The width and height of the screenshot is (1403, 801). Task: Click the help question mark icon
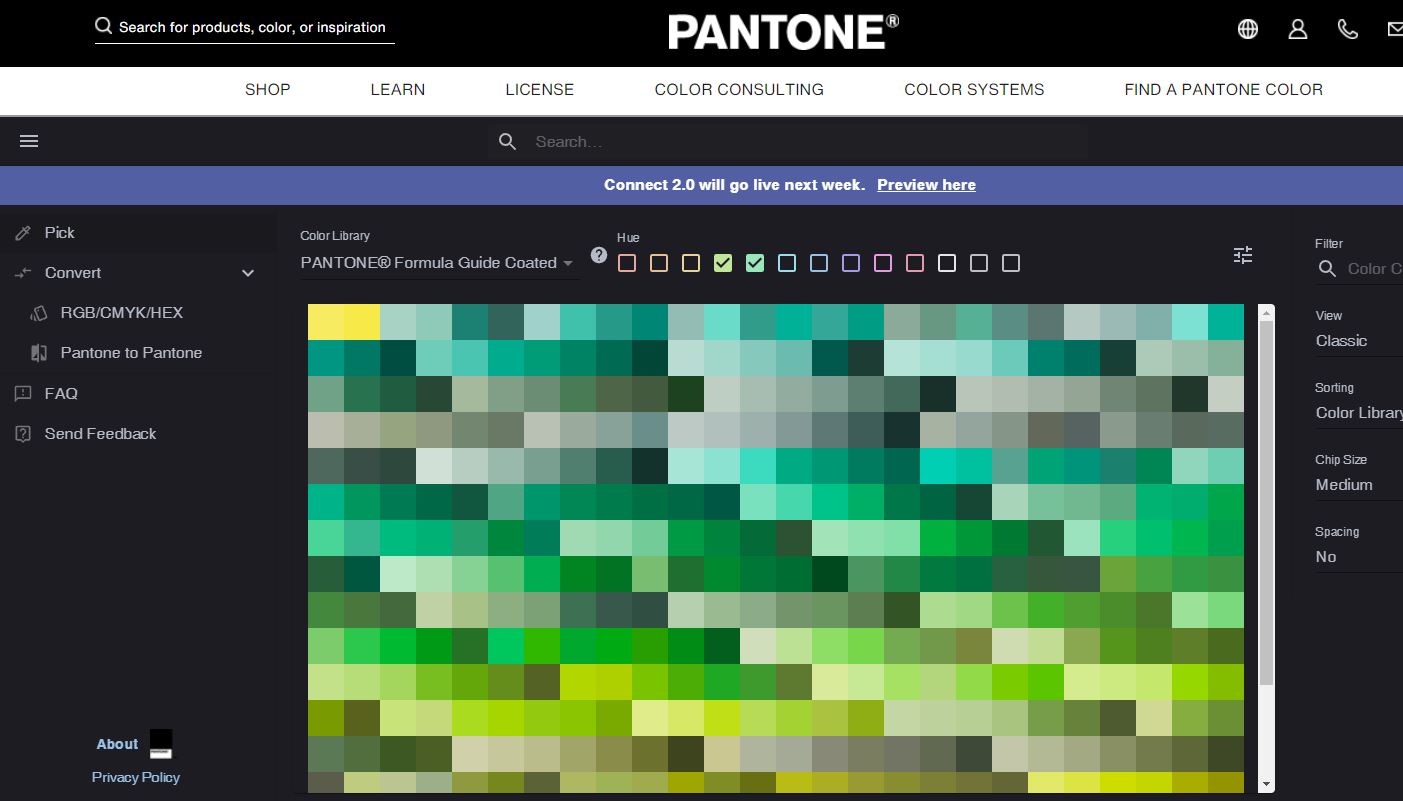(599, 255)
